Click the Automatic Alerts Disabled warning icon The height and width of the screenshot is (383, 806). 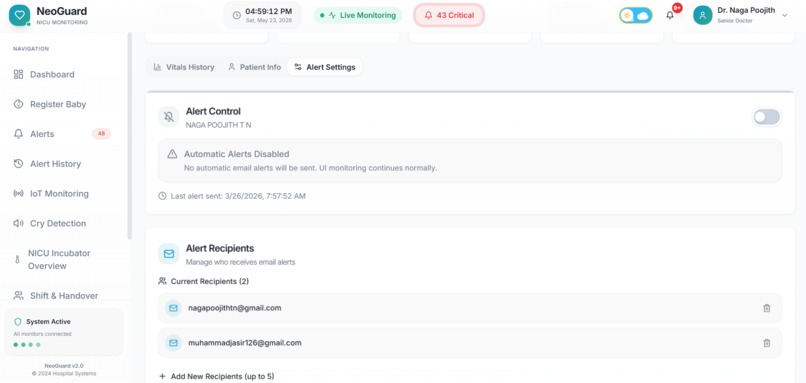[173, 154]
